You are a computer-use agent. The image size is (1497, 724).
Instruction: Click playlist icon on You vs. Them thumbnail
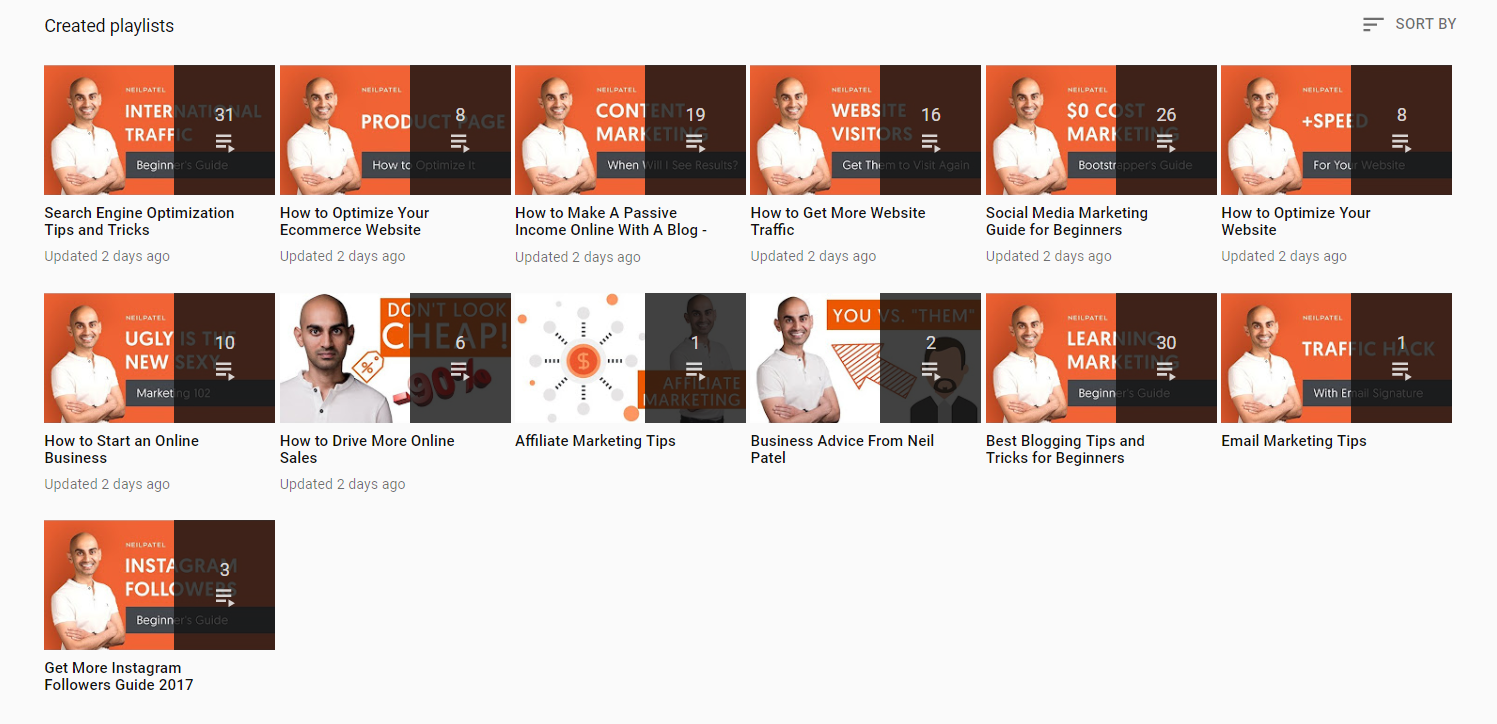coord(931,370)
